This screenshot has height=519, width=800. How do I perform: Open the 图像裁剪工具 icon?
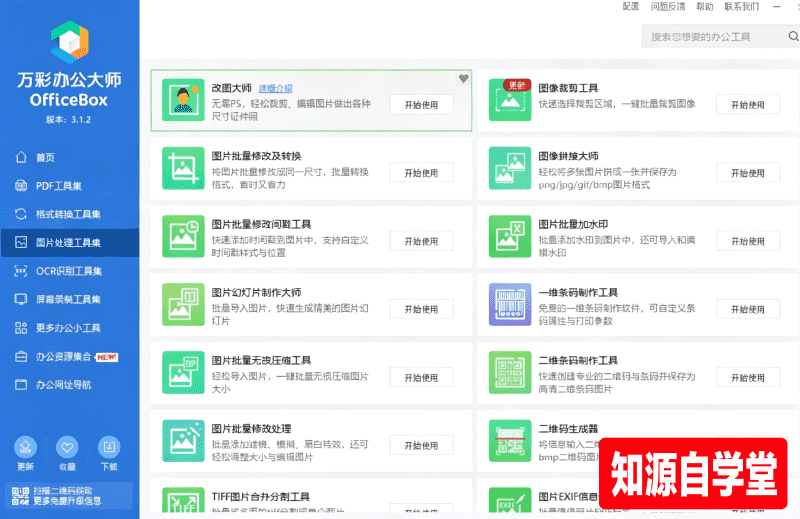point(510,100)
